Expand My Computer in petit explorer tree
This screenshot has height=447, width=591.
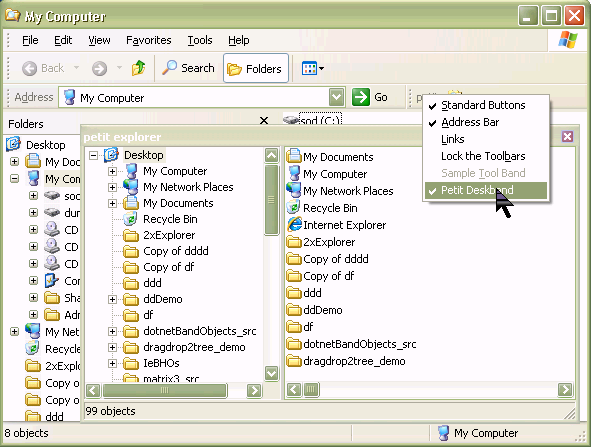[112, 171]
